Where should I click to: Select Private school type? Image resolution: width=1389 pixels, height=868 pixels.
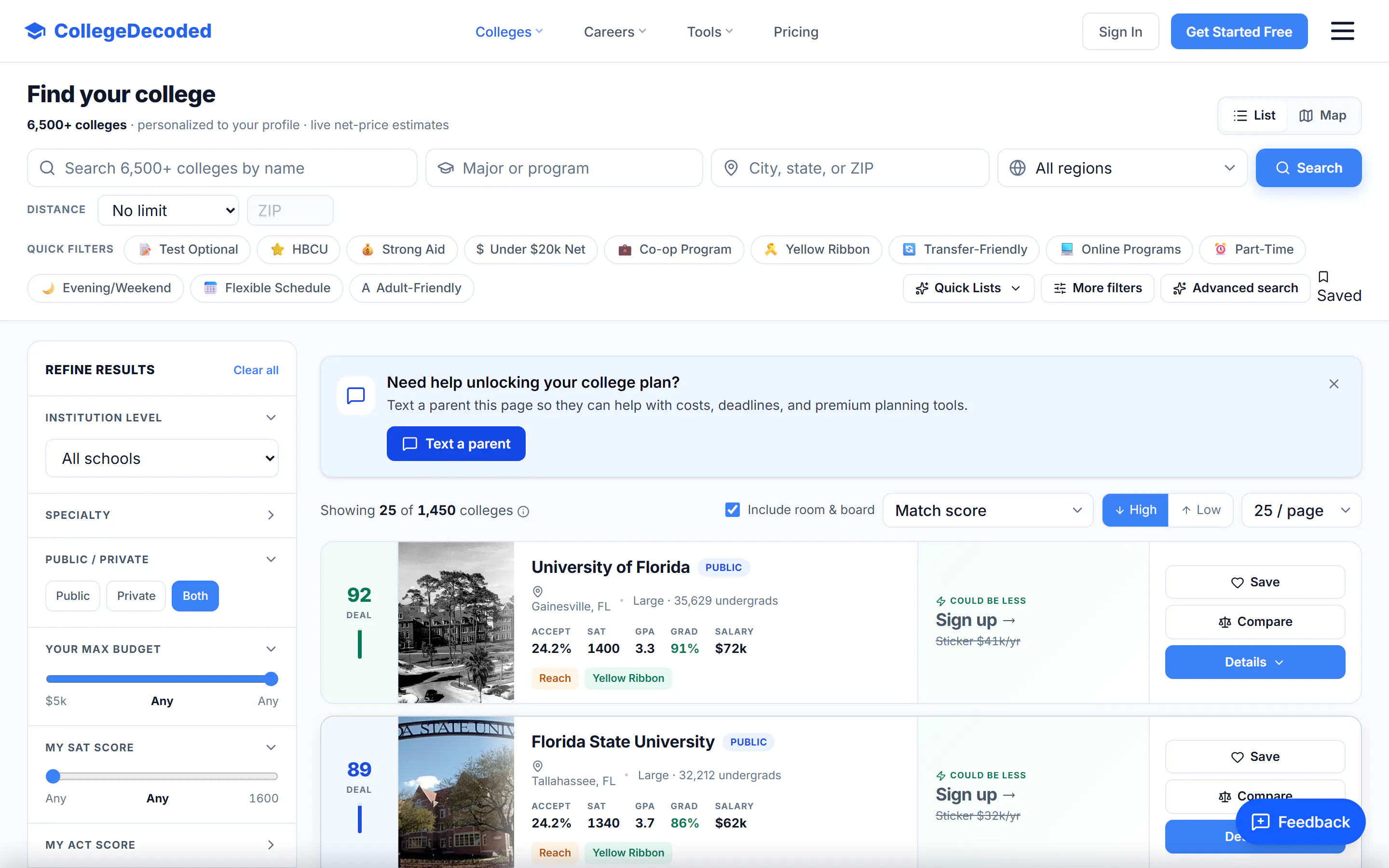(x=136, y=596)
